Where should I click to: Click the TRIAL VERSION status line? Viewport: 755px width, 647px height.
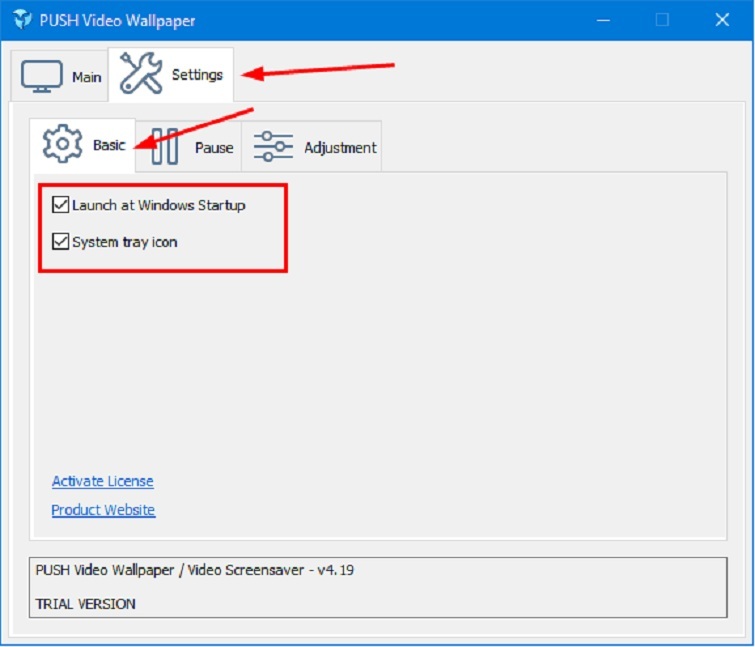click(x=85, y=603)
